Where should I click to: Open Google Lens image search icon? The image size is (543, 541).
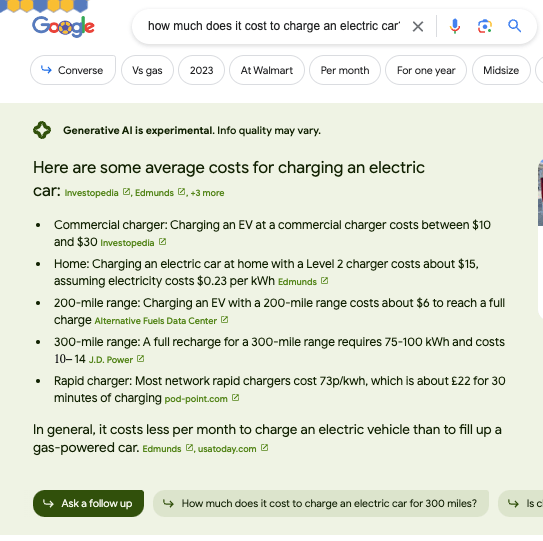[x=484, y=26]
